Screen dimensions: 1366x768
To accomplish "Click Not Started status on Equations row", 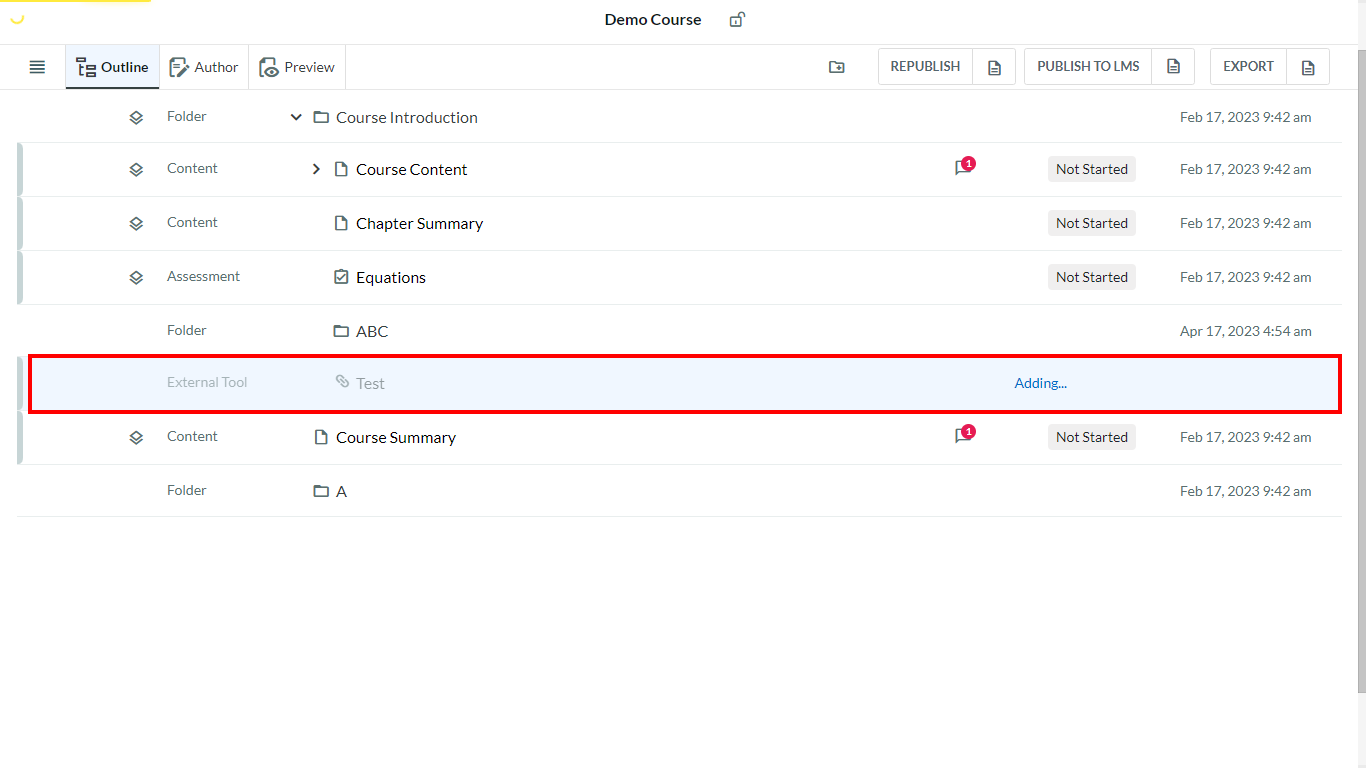I will tap(1092, 277).
